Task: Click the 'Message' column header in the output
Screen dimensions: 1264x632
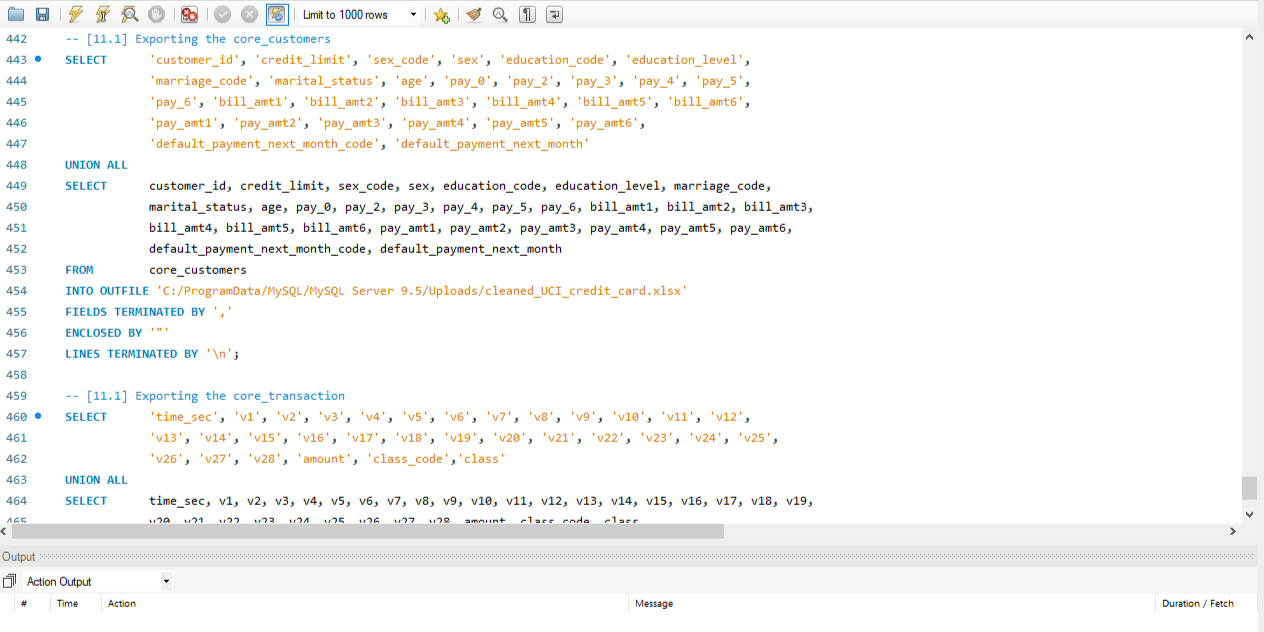Action: pos(654,604)
